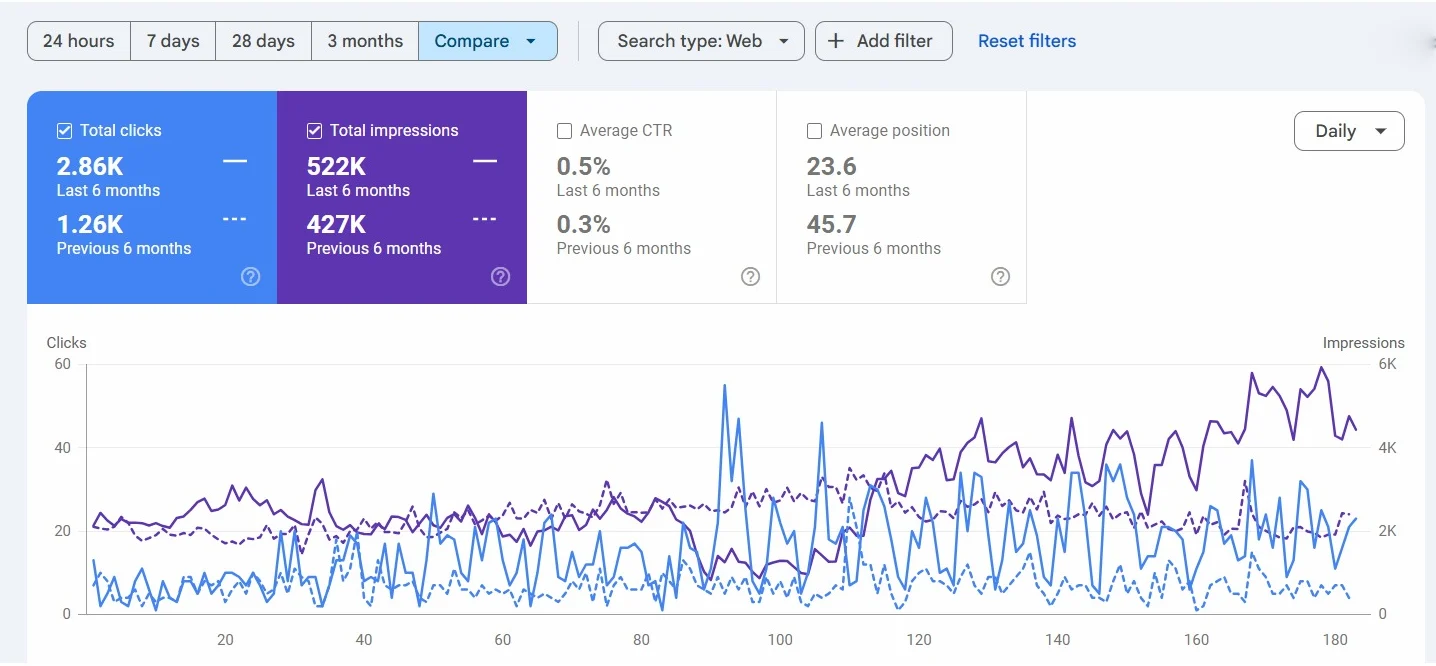
Task: Enable the Average CTR checkbox
Action: pyautogui.click(x=565, y=131)
